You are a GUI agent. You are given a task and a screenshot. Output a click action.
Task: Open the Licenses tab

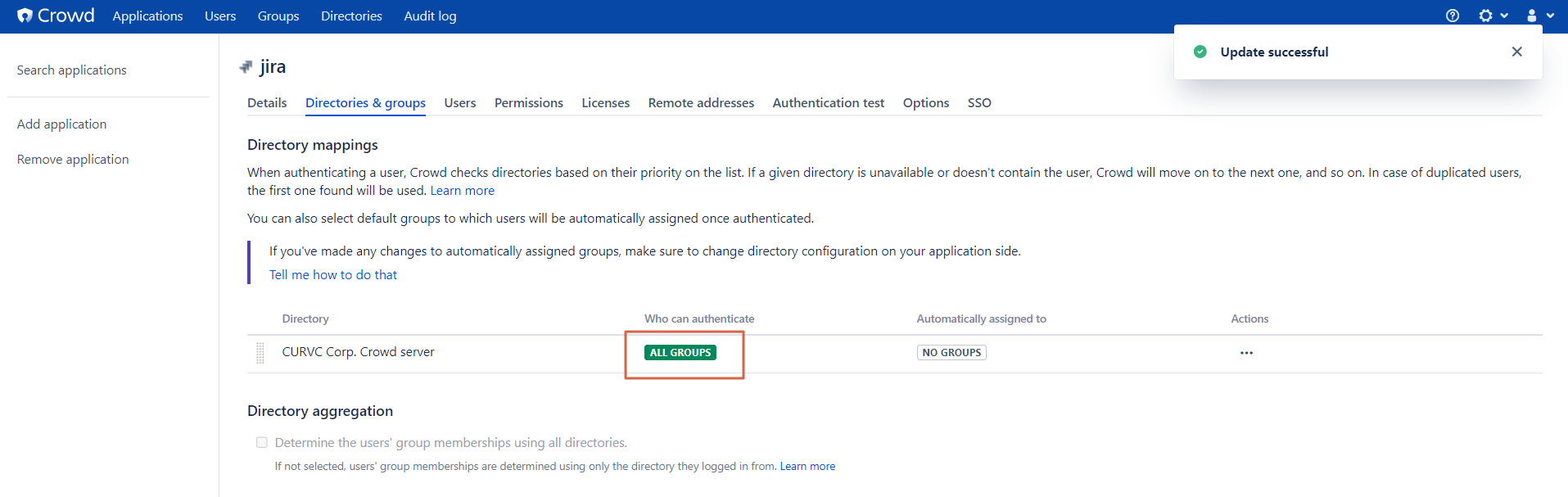(606, 103)
